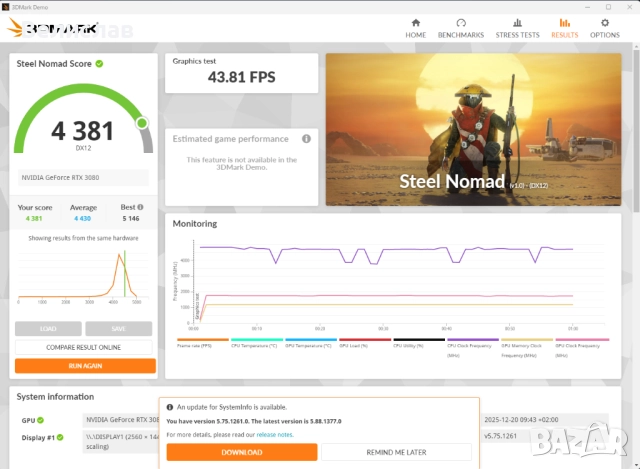Click the date 2025-12-20 09:43 +02:00
This screenshot has height=469, width=640.
click(x=521, y=420)
